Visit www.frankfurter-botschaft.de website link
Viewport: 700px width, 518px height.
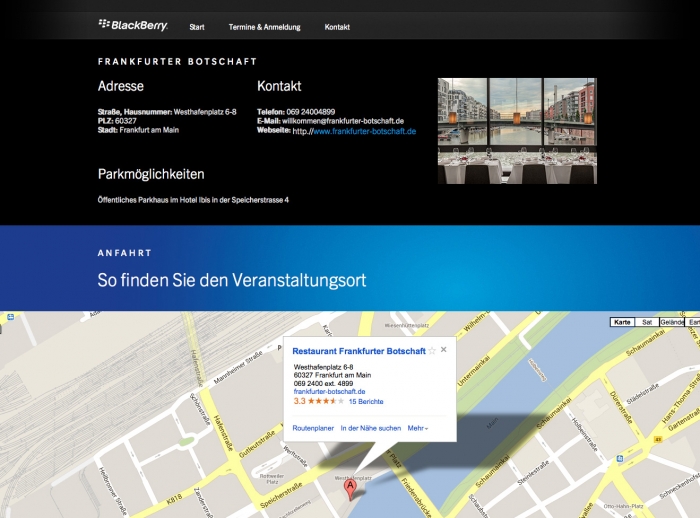365,131
